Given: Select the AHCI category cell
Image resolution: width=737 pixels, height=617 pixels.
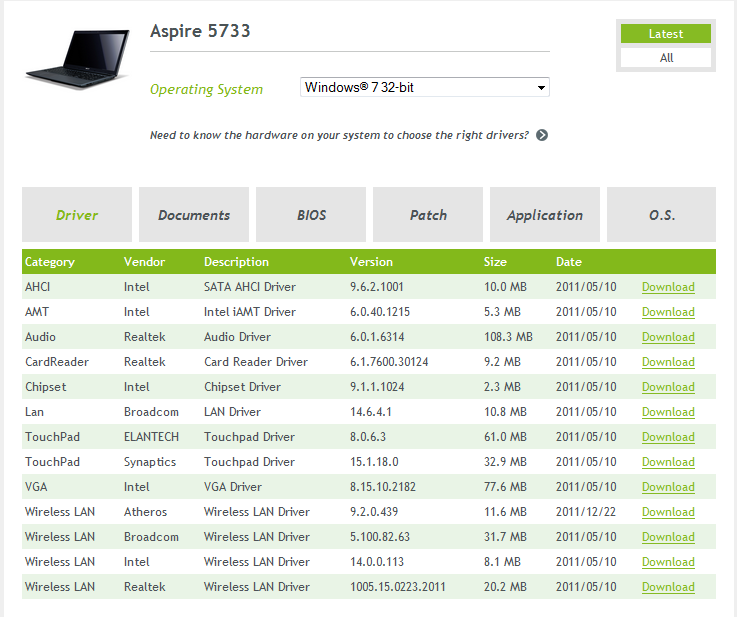Looking at the screenshot, I should (37, 287).
